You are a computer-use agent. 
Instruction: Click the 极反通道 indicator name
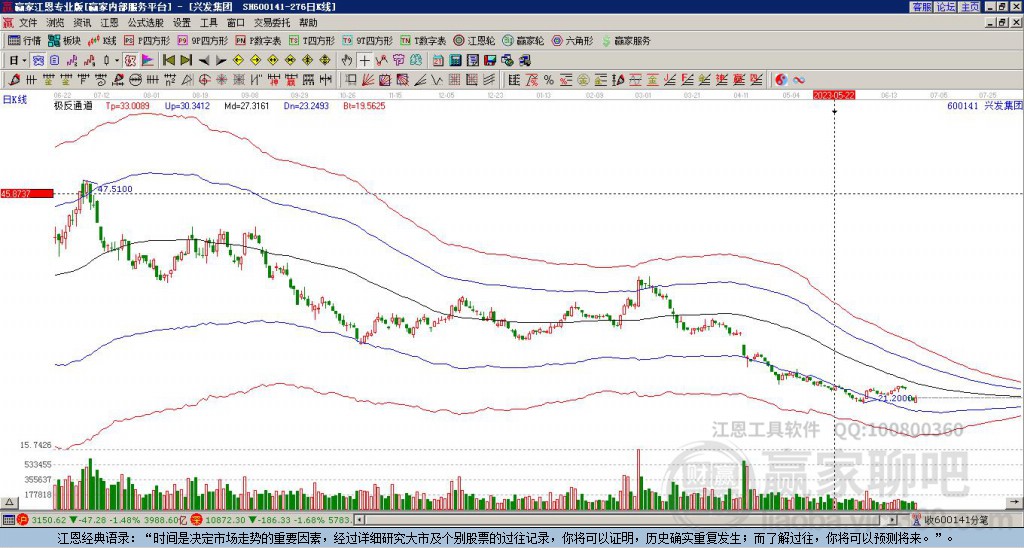(73, 106)
